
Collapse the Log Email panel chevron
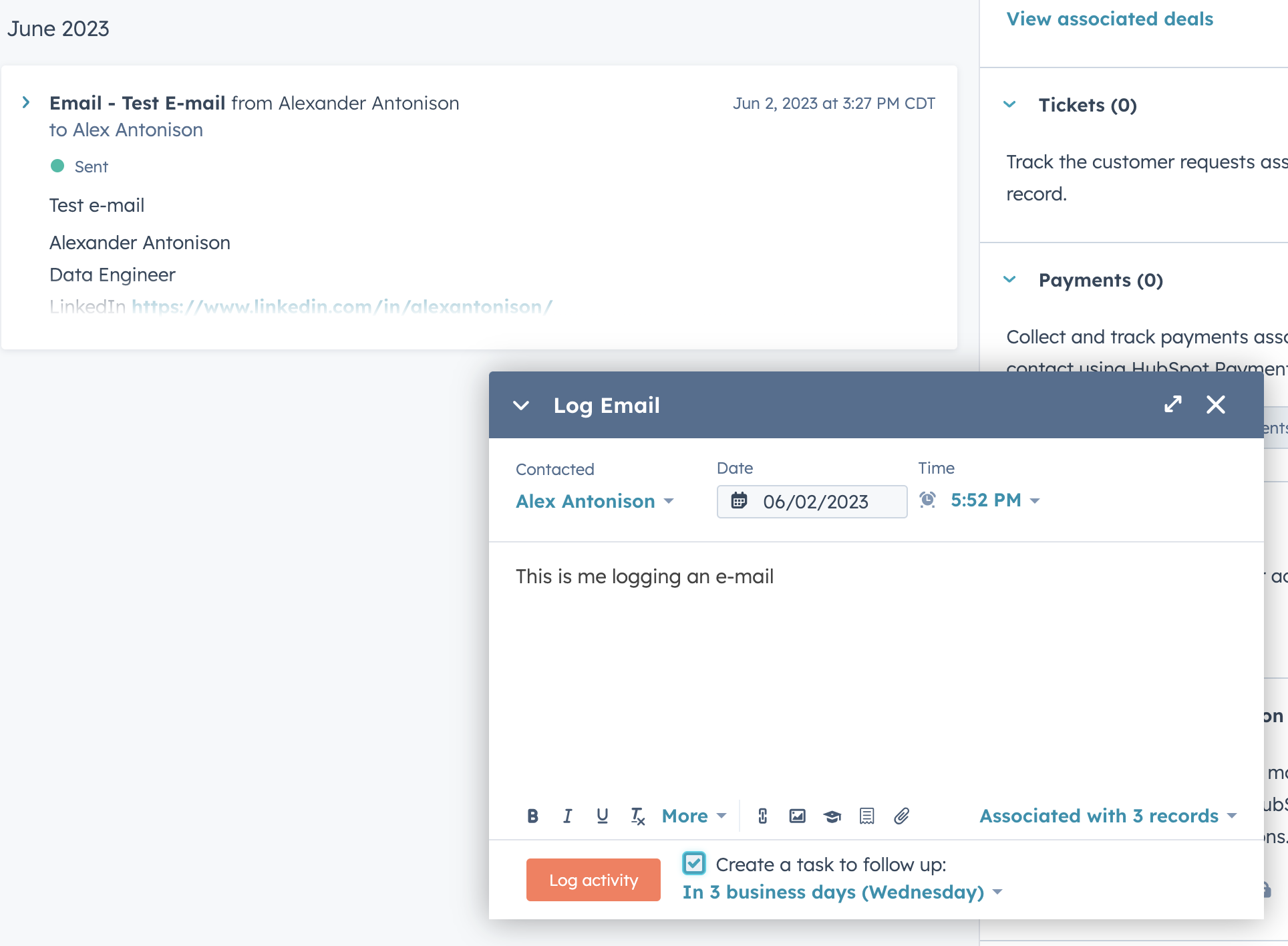(521, 406)
